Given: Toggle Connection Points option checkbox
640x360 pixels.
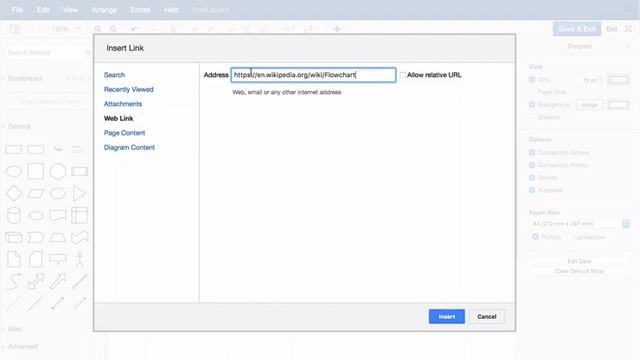Looking at the screenshot, I should [x=532, y=165].
